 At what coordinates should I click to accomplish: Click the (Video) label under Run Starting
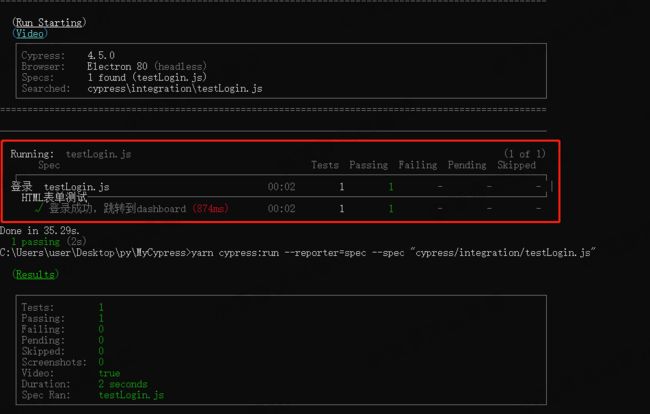pos(30,34)
